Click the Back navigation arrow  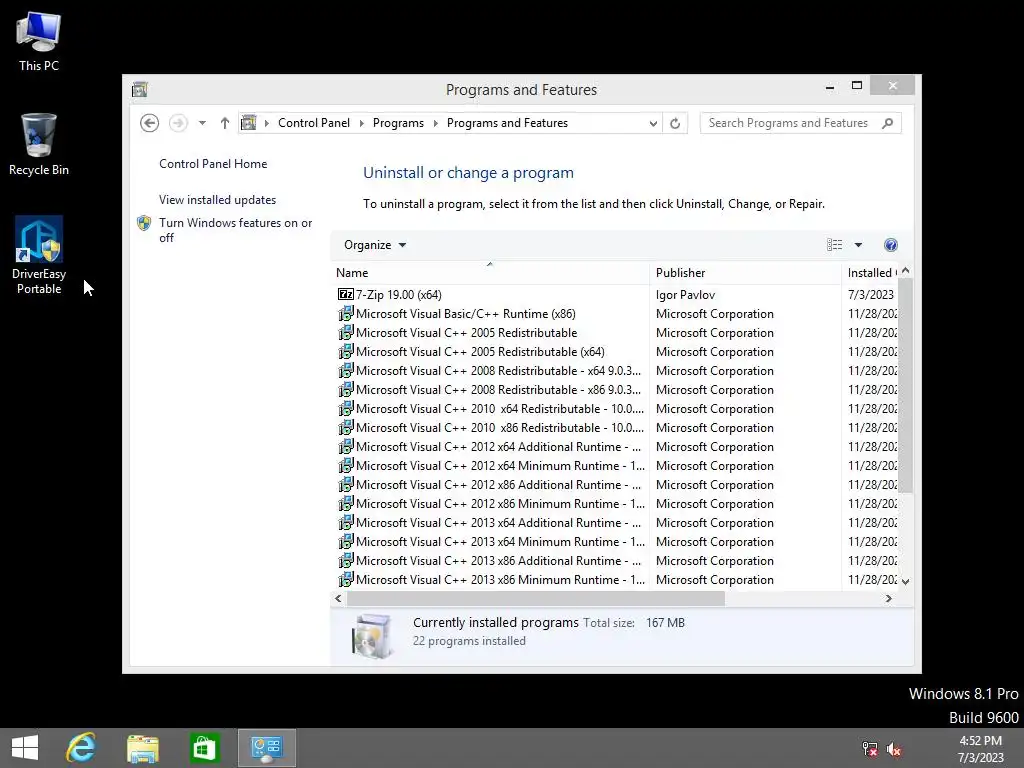tap(150, 123)
